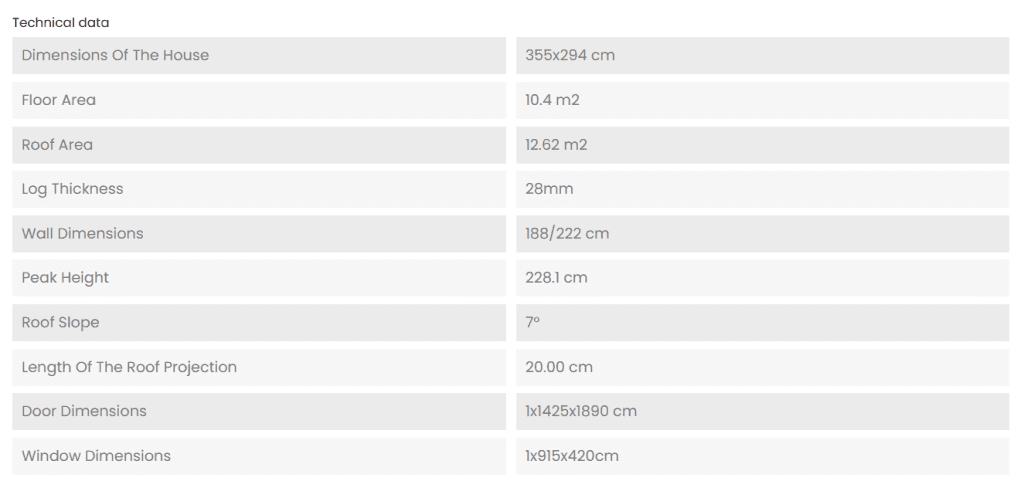Select the Peak Height label
This screenshot has width=1024, height=498.
[x=65, y=278]
